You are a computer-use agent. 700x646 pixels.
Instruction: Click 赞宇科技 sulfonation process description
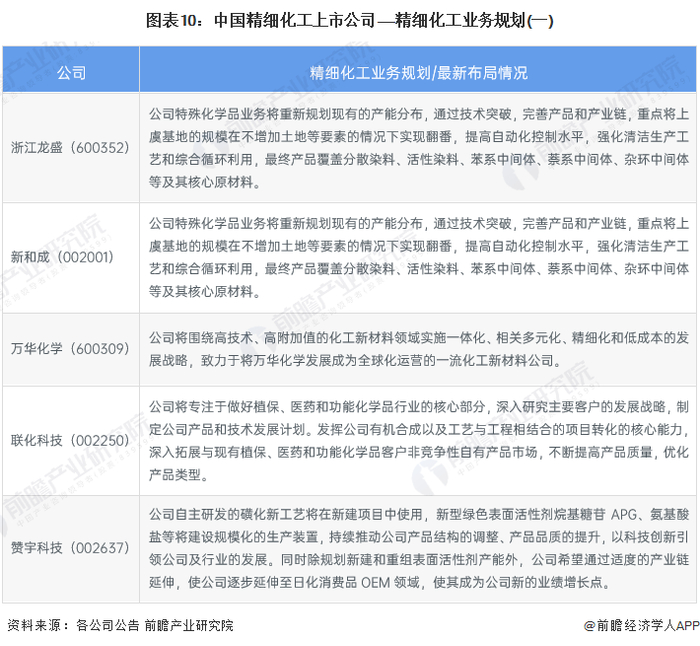[x=419, y=548]
